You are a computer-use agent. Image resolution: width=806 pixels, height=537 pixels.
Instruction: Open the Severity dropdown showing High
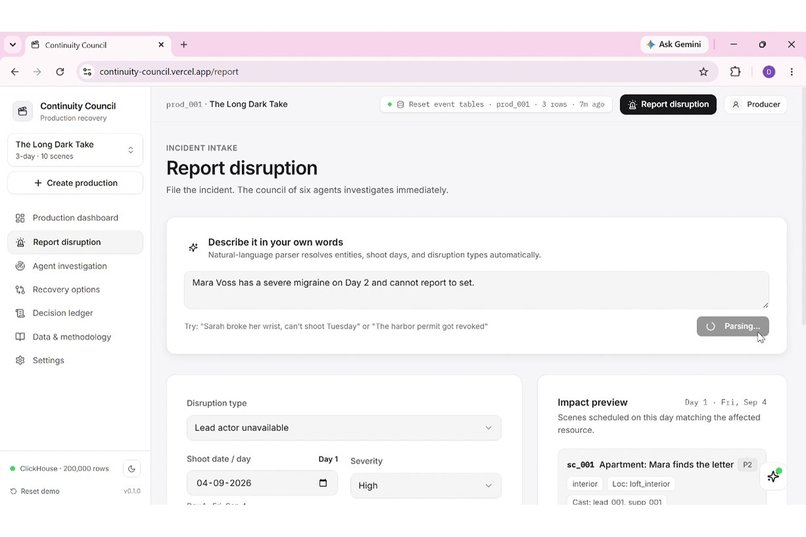pyautogui.click(x=426, y=486)
